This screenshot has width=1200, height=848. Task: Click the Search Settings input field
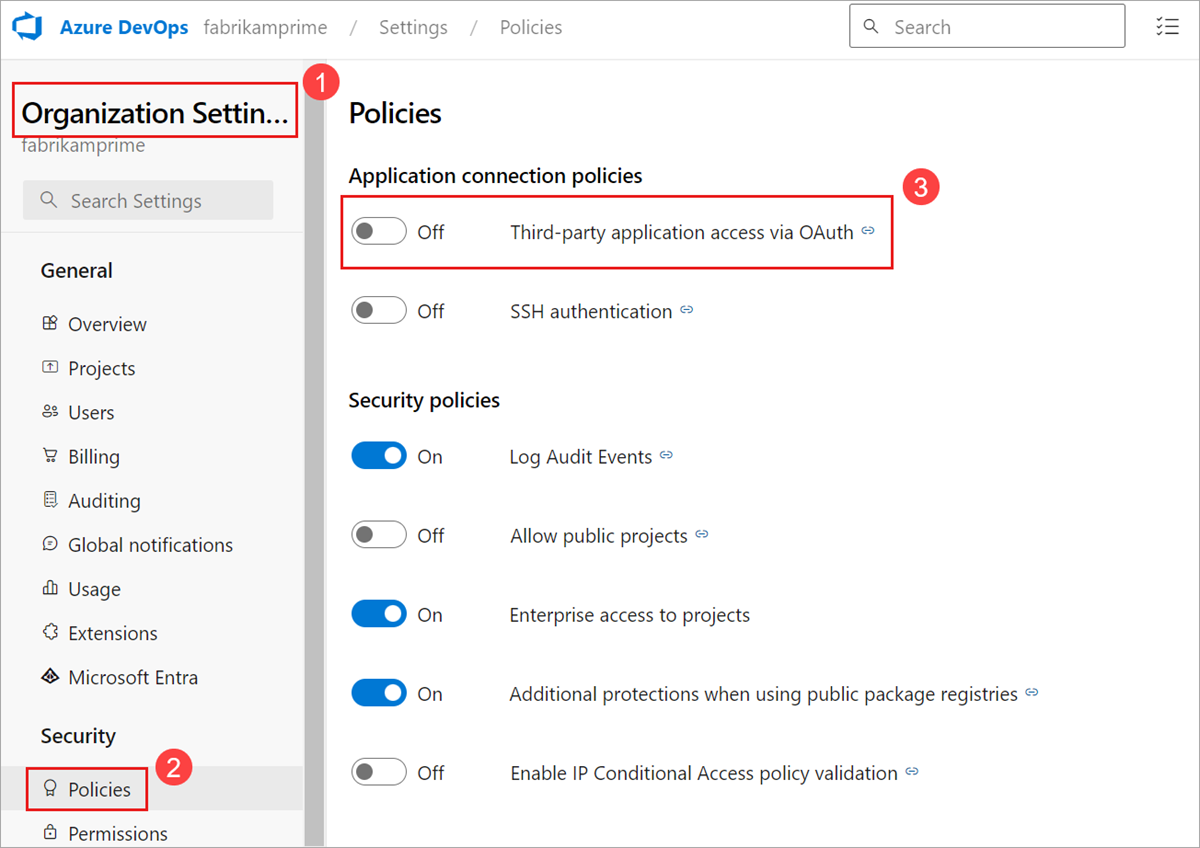point(148,200)
